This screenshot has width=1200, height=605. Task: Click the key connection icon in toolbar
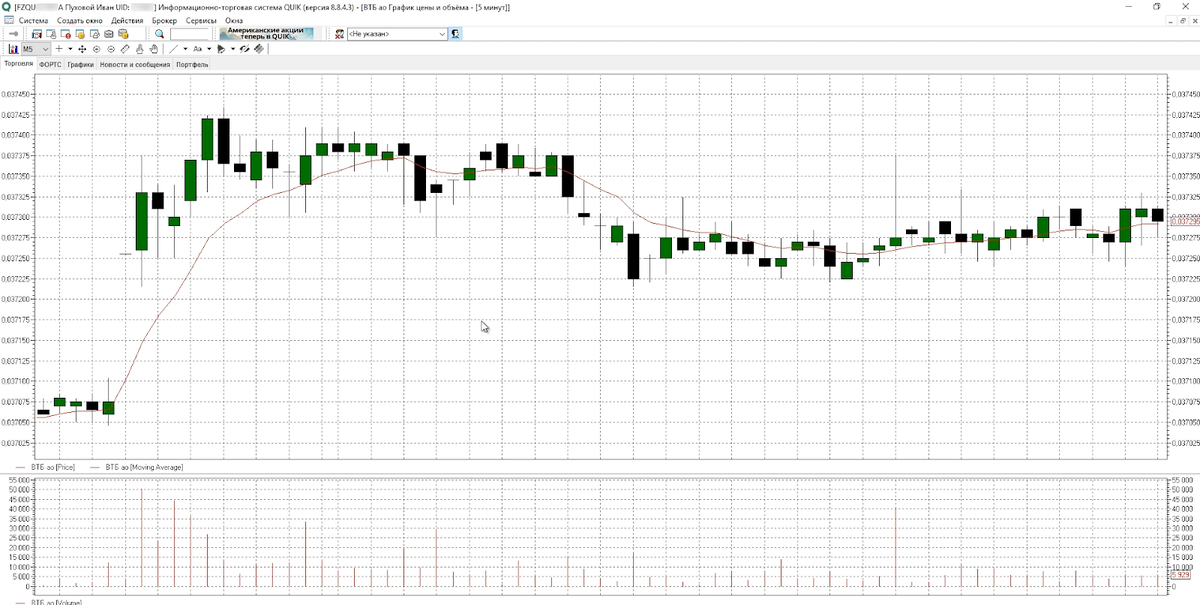[x=14, y=33]
